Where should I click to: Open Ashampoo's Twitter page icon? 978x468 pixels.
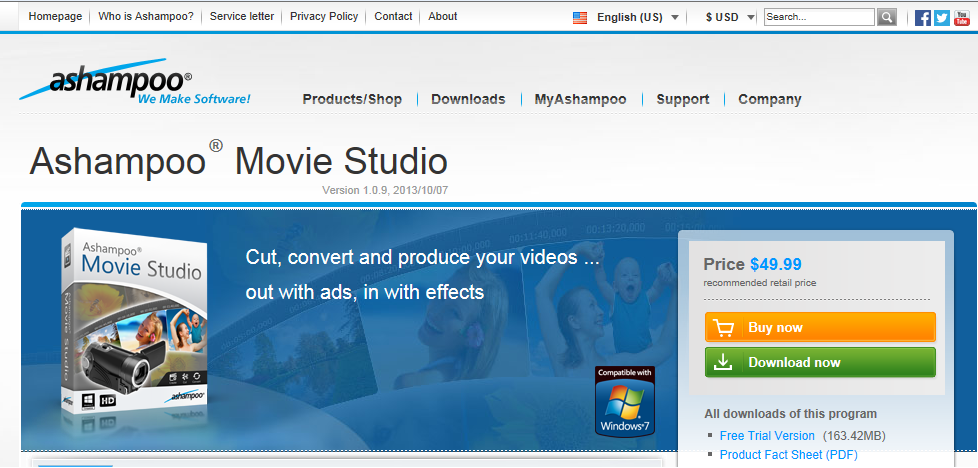(x=942, y=17)
